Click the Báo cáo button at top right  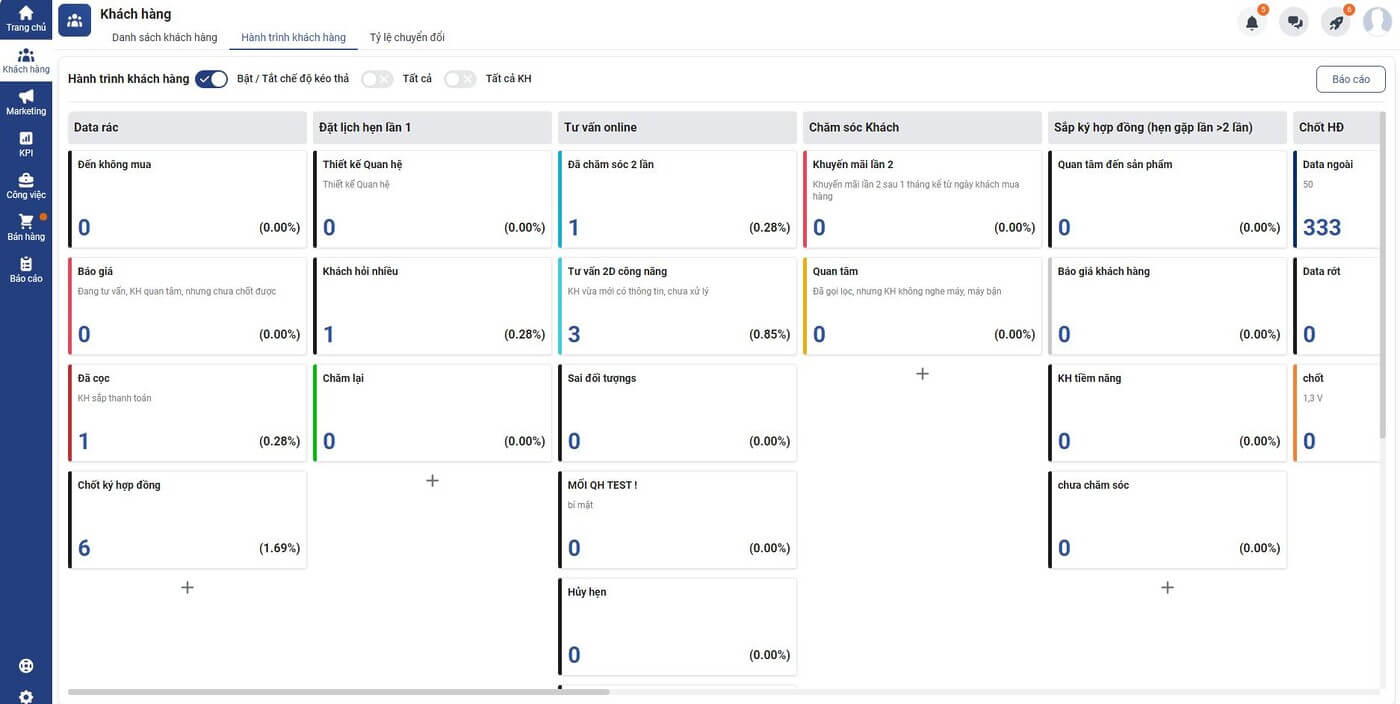pyautogui.click(x=1350, y=79)
